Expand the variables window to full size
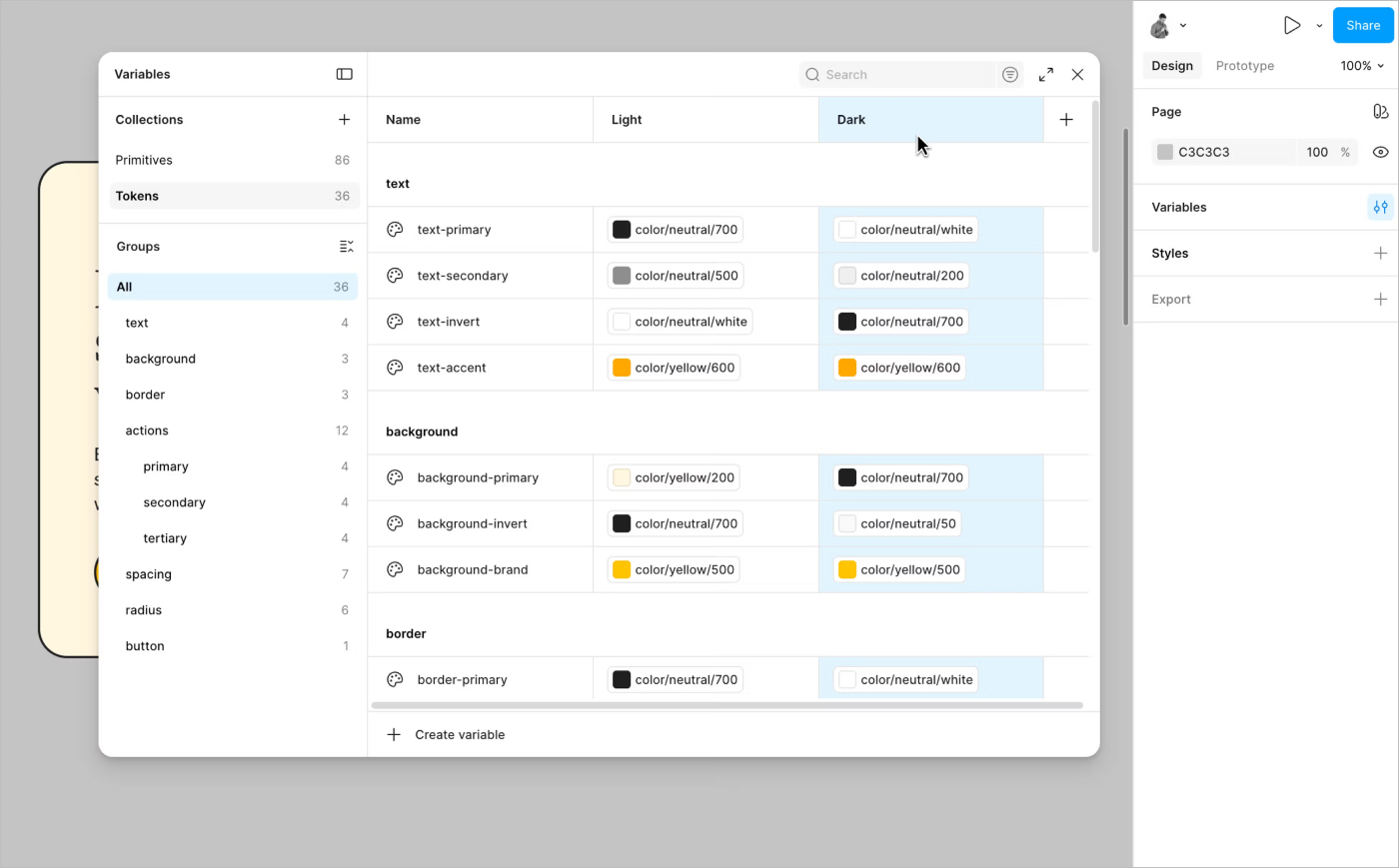1399x868 pixels. tap(1046, 75)
